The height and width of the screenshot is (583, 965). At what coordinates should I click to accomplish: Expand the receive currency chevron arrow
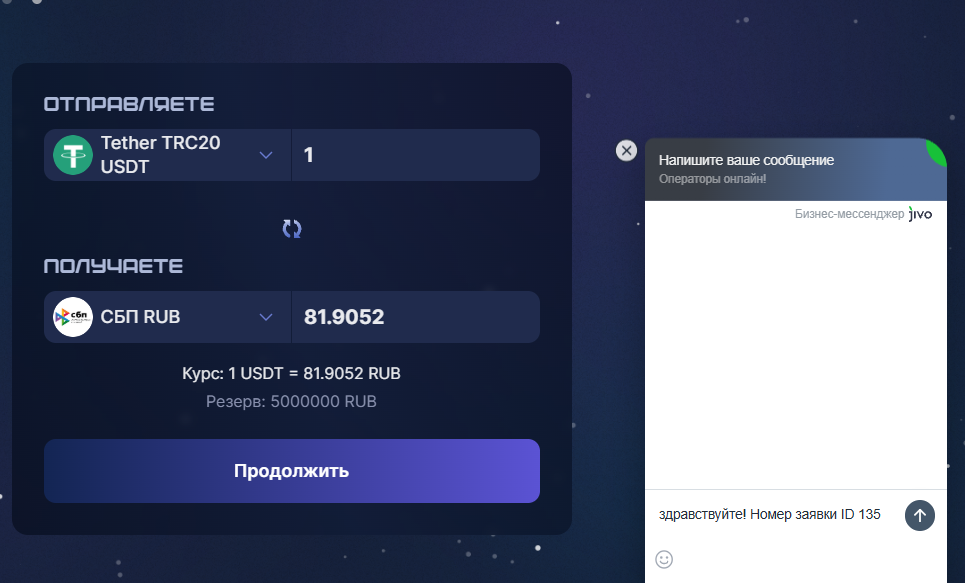tap(266, 317)
